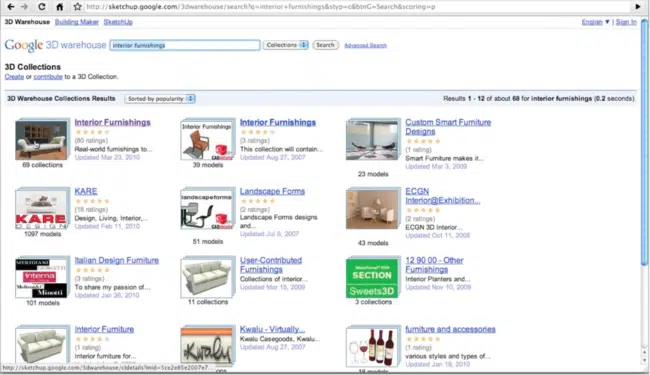The width and height of the screenshot is (650, 375).
Task: Open the wine bottles thumbnail
Action: [372, 346]
